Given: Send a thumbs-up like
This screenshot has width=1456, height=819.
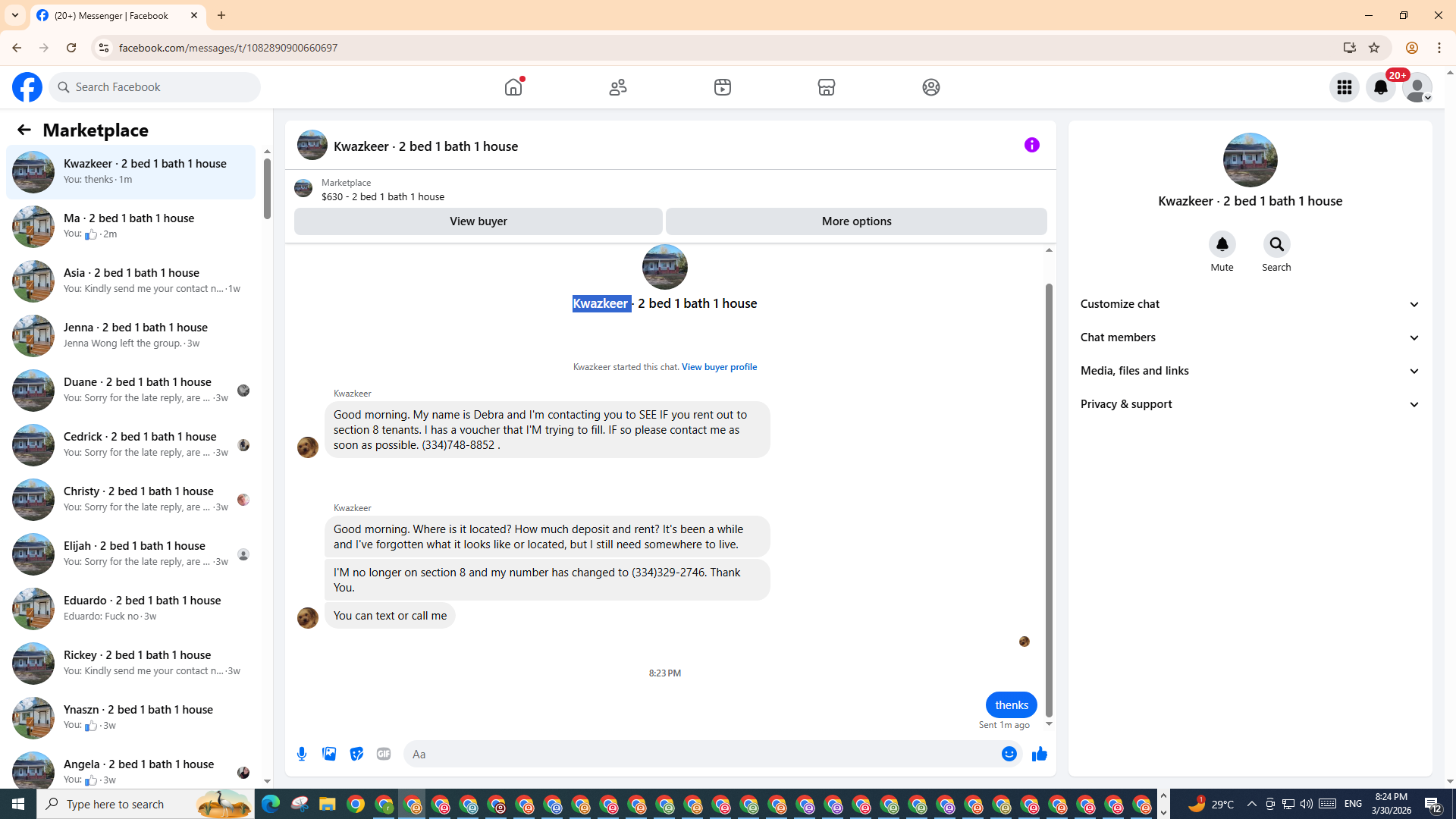Looking at the screenshot, I should tap(1039, 754).
